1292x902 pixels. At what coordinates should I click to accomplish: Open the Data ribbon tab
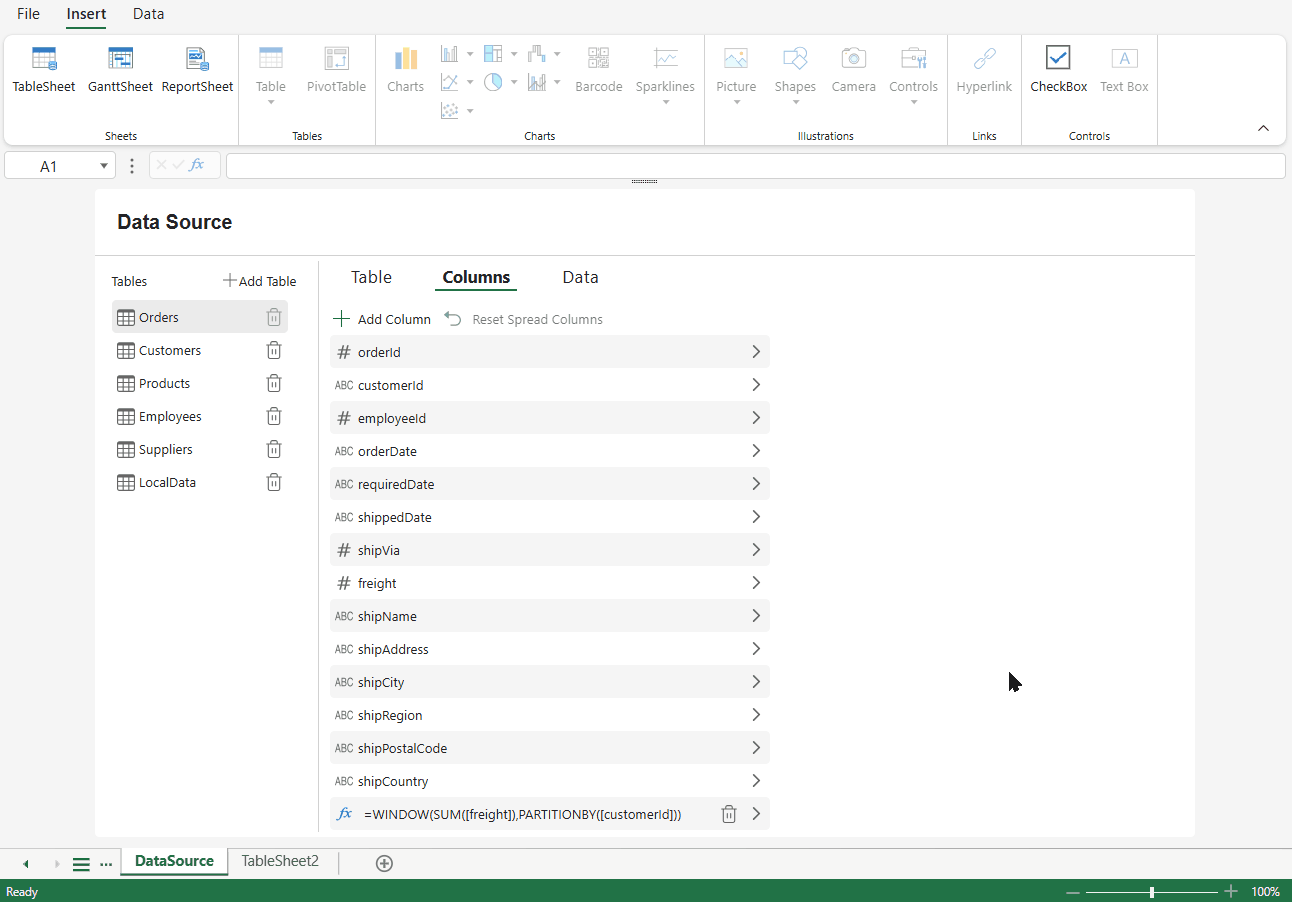[148, 14]
